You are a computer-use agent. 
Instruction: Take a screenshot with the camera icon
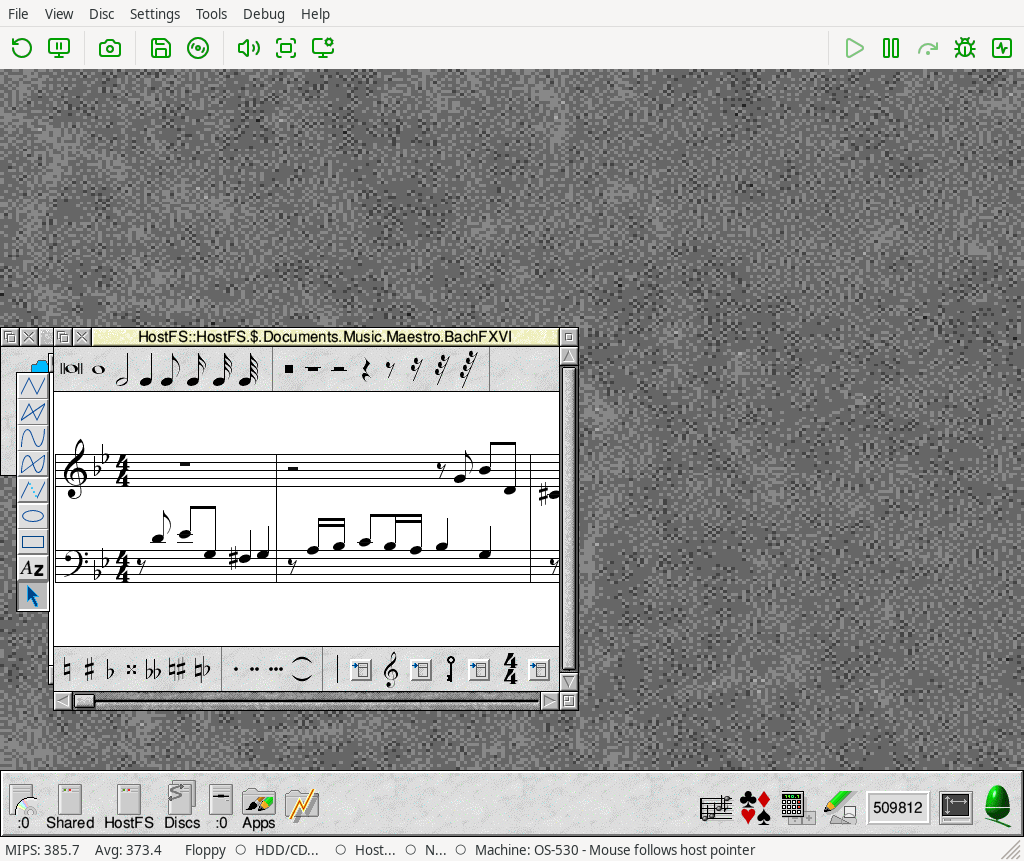[x=110, y=48]
